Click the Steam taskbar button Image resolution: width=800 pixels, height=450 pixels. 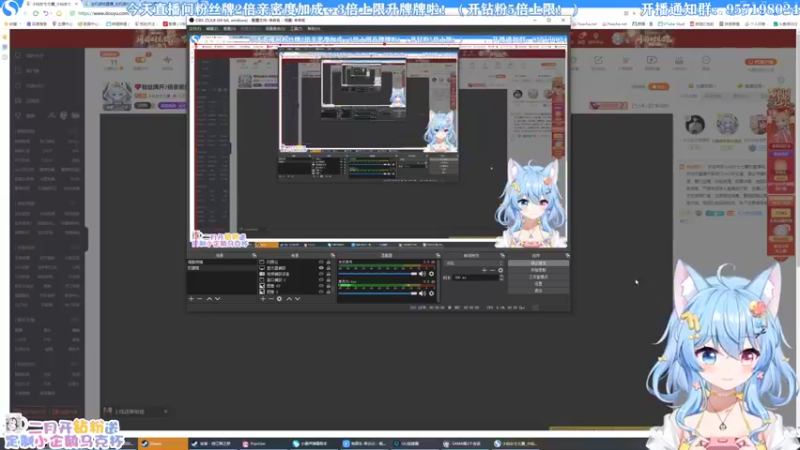coord(163,444)
